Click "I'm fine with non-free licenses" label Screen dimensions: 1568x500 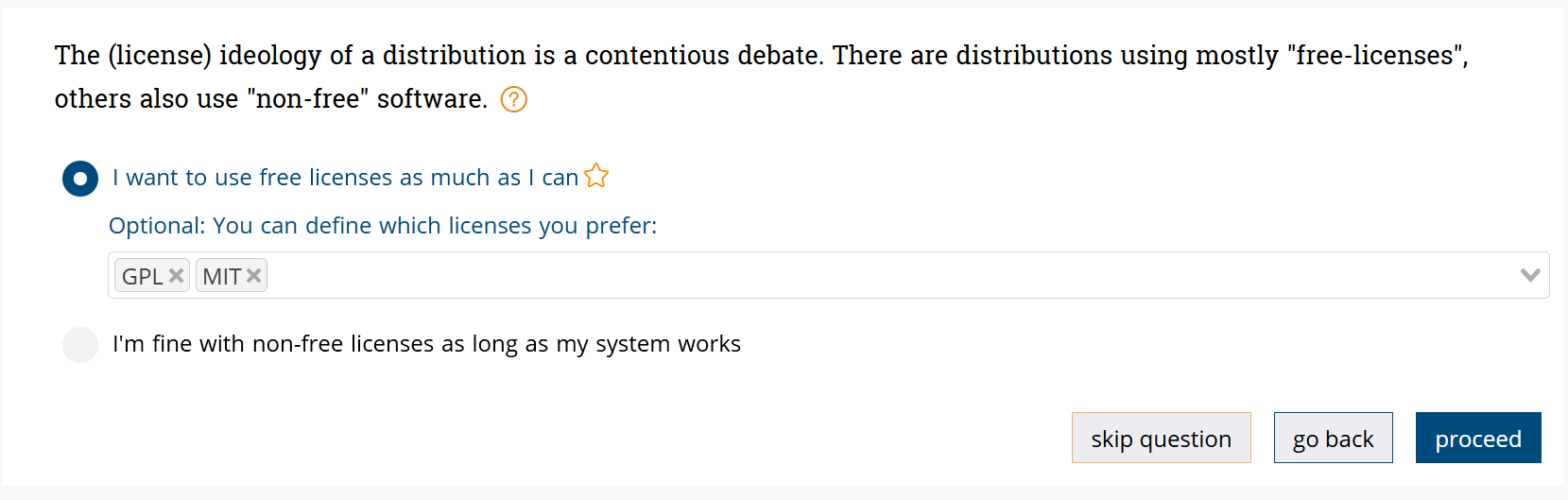pyautogui.click(x=426, y=344)
